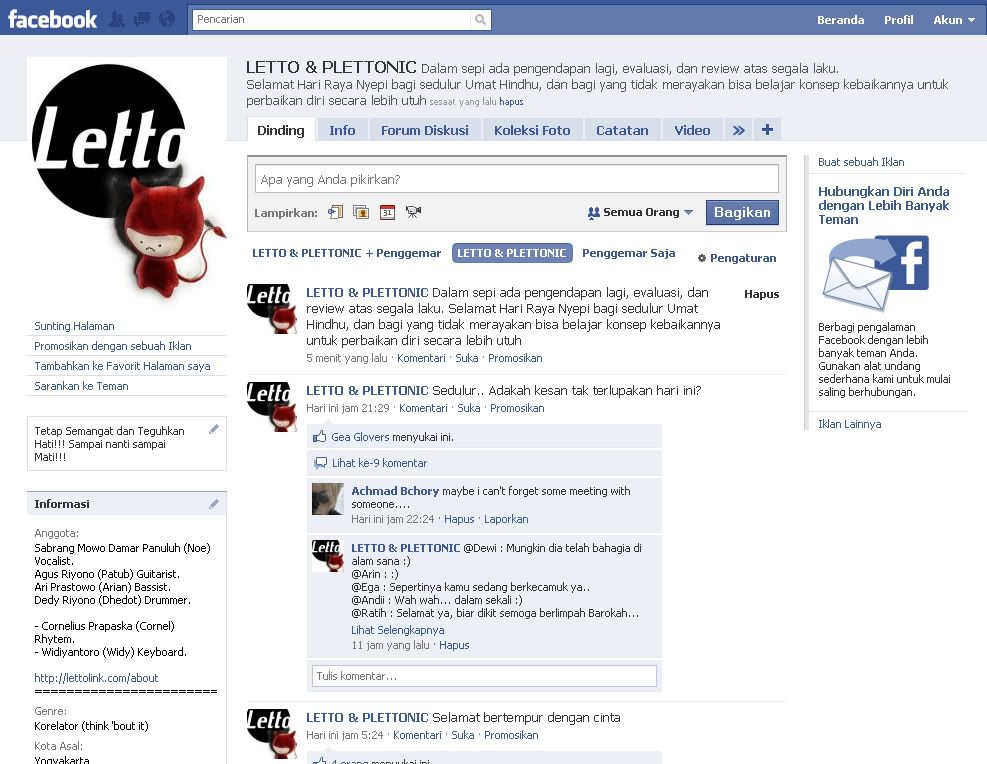This screenshot has height=764, width=987.
Task: Edit the status box with pencil icon
Action: coord(214,429)
